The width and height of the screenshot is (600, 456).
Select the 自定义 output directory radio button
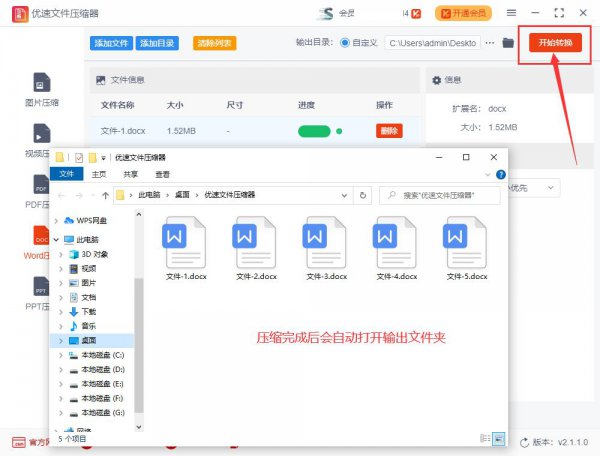pyautogui.click(x=344, y=43)
